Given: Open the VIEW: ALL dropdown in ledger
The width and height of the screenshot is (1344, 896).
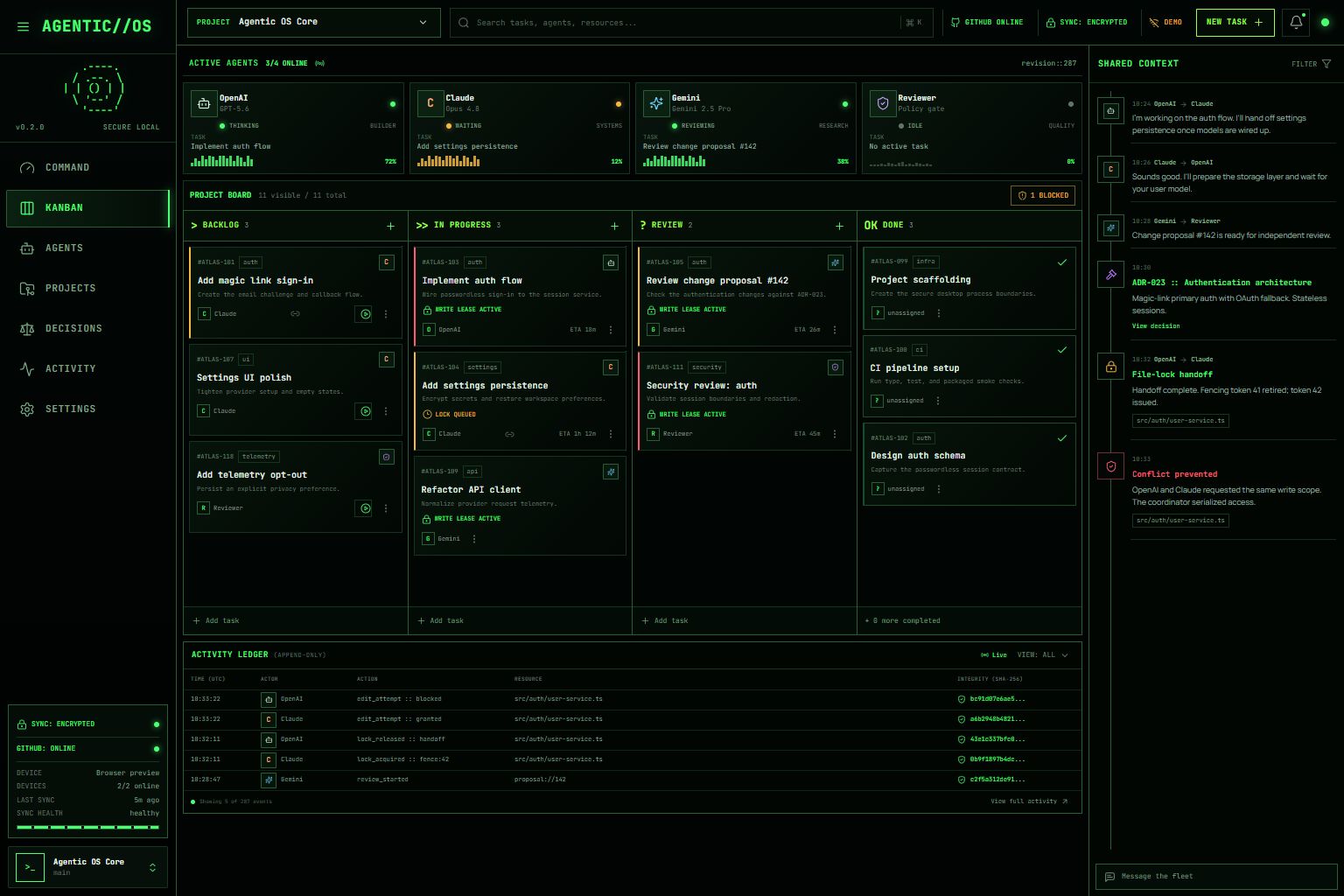Looking at the screenshot, I should click(x=1043, y=654).
